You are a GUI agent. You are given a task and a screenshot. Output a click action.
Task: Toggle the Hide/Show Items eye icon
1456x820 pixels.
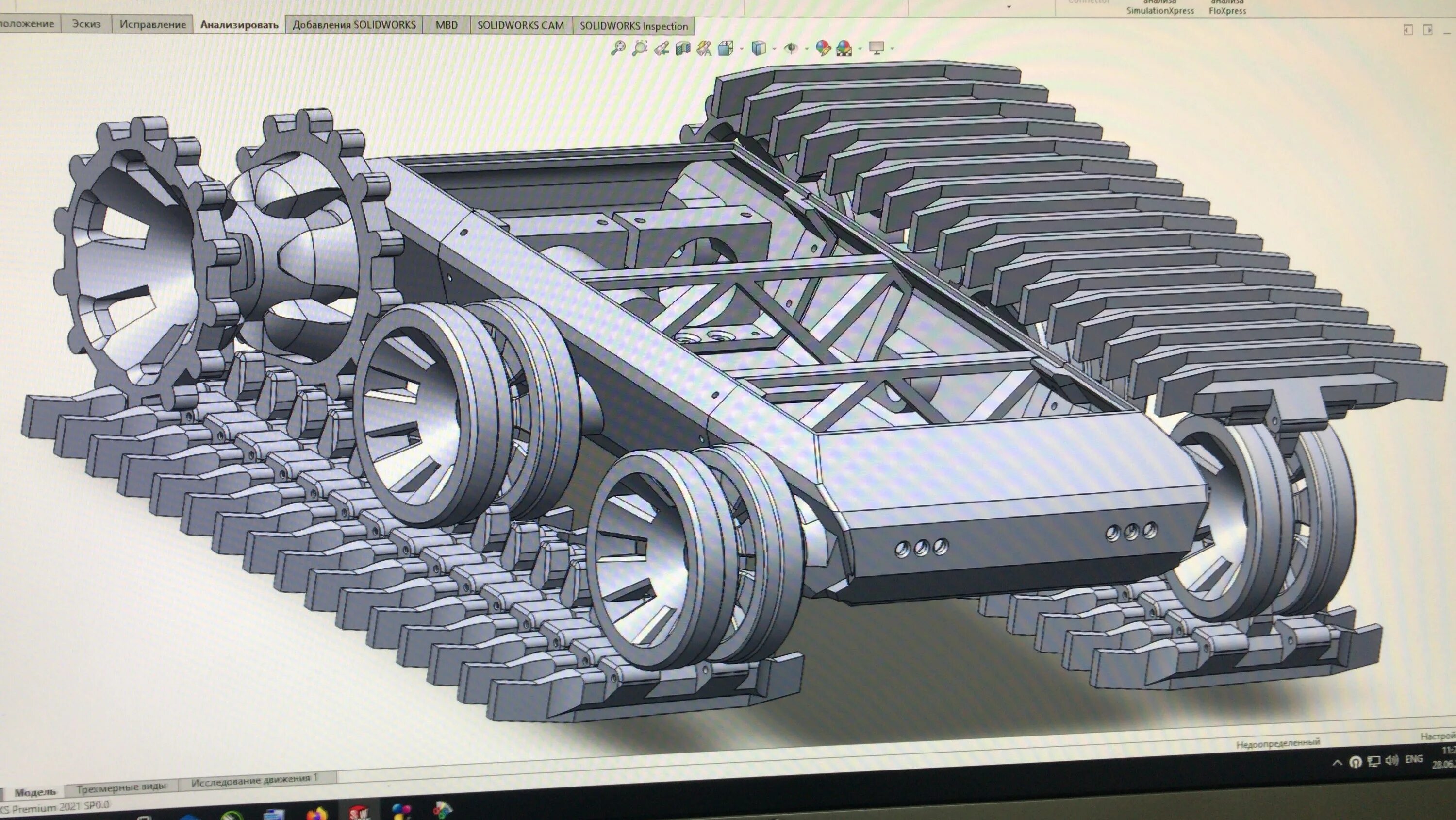(x=791, y=49)
